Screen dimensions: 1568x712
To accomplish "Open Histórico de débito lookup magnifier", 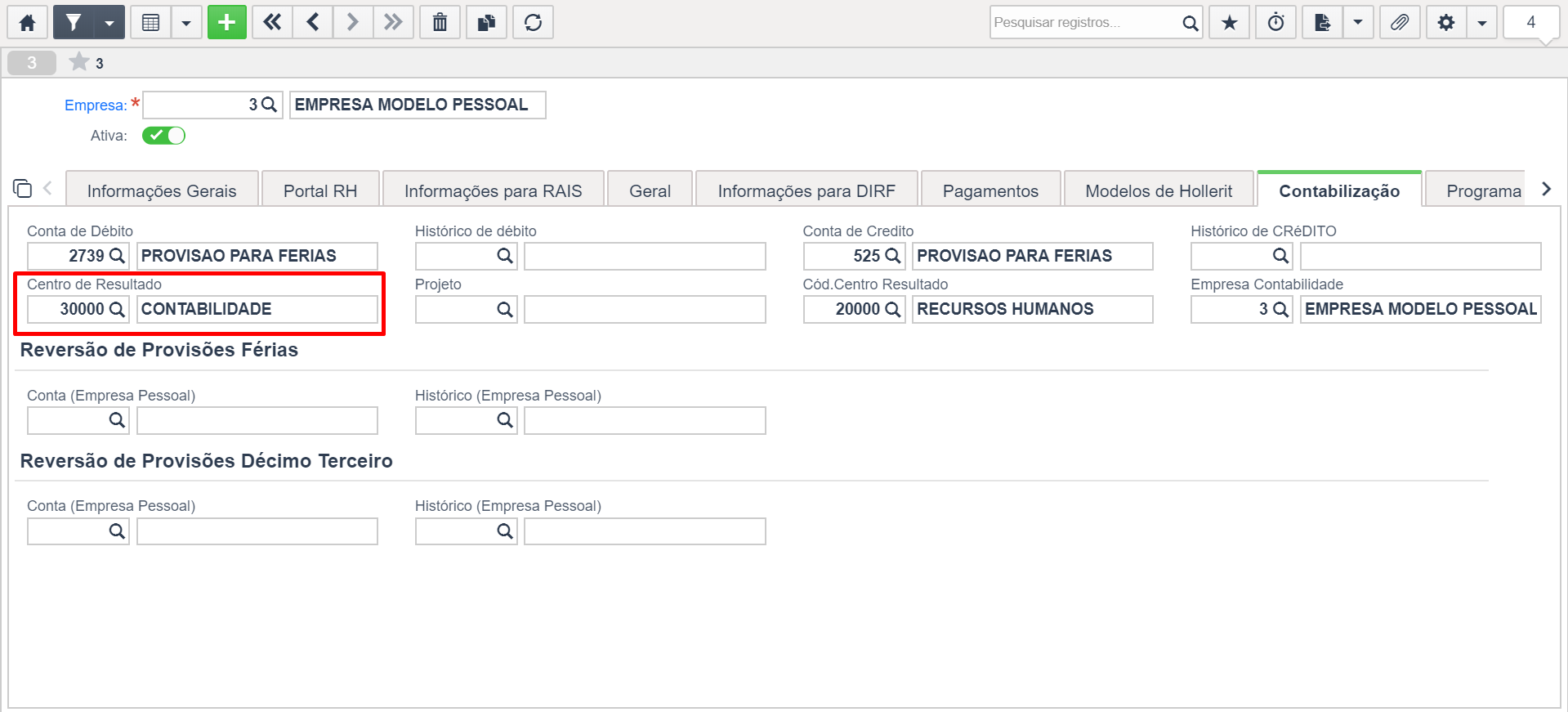I will point(505,256).
